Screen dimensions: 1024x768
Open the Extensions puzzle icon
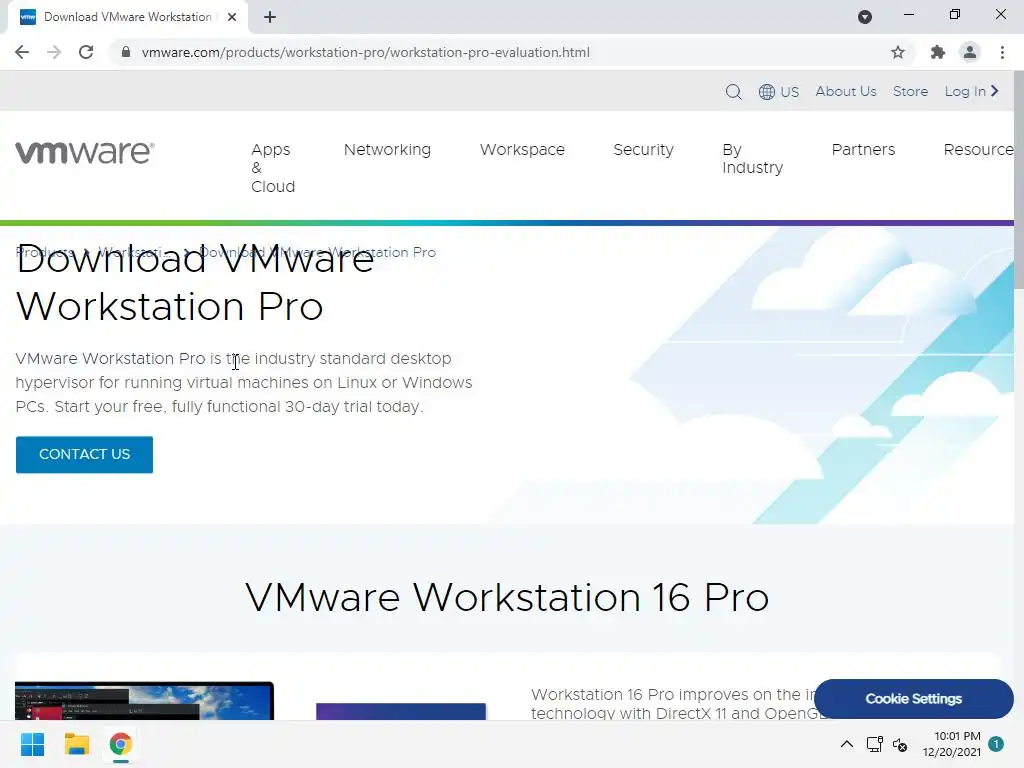click(x=938, y=52)
